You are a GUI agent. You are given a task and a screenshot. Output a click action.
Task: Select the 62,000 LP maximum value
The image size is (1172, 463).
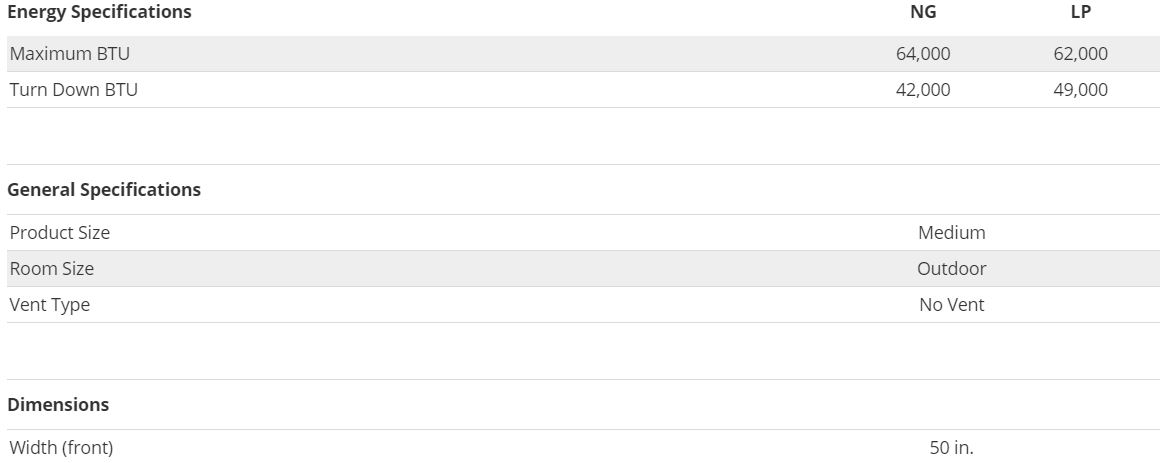click(x=1080, y=54)
